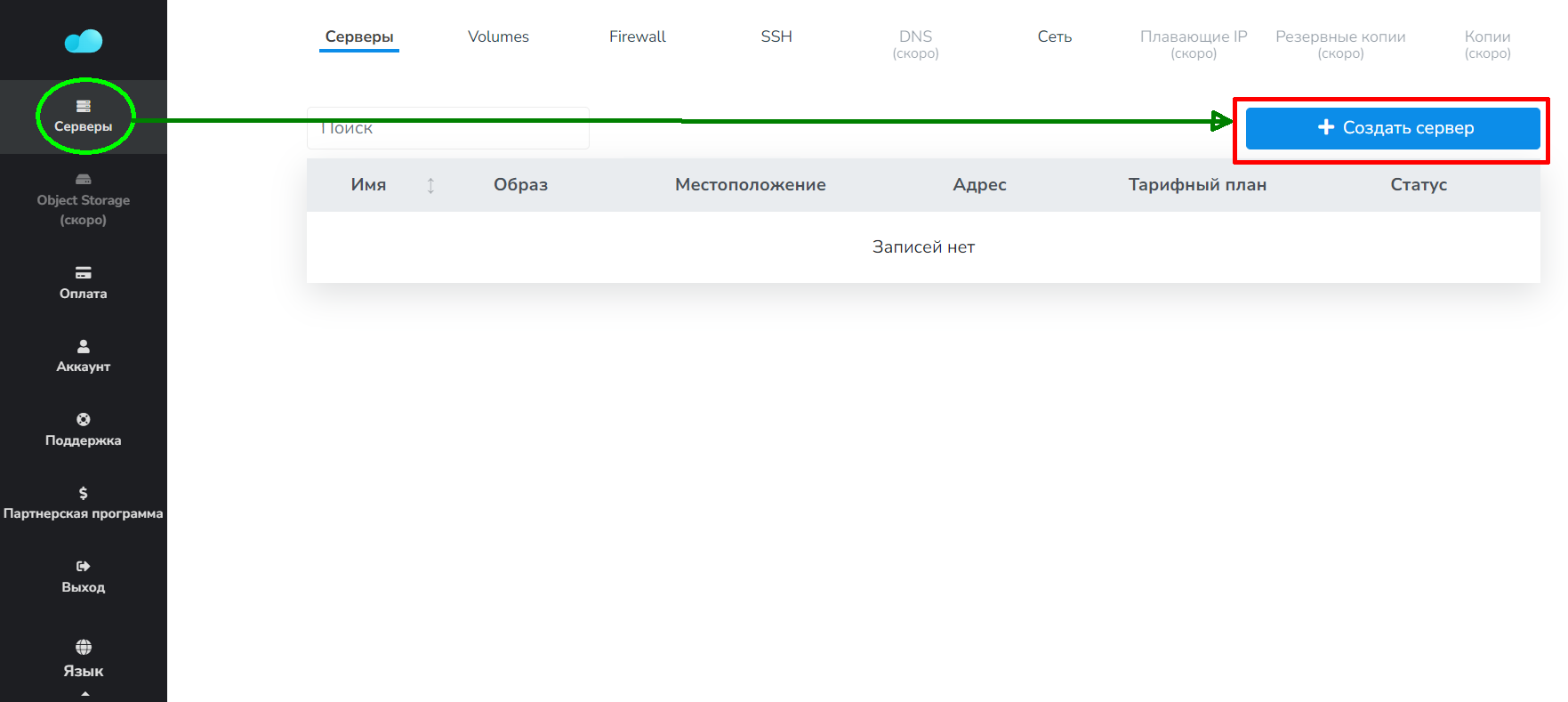Click the Создать сервер button
Viewport: 1568px width, 702px height.
(1393, 128)
